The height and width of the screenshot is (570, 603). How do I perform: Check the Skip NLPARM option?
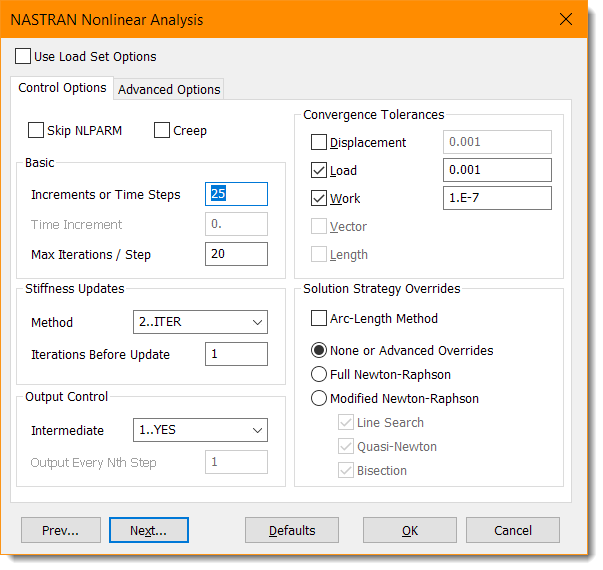[37, 130]
